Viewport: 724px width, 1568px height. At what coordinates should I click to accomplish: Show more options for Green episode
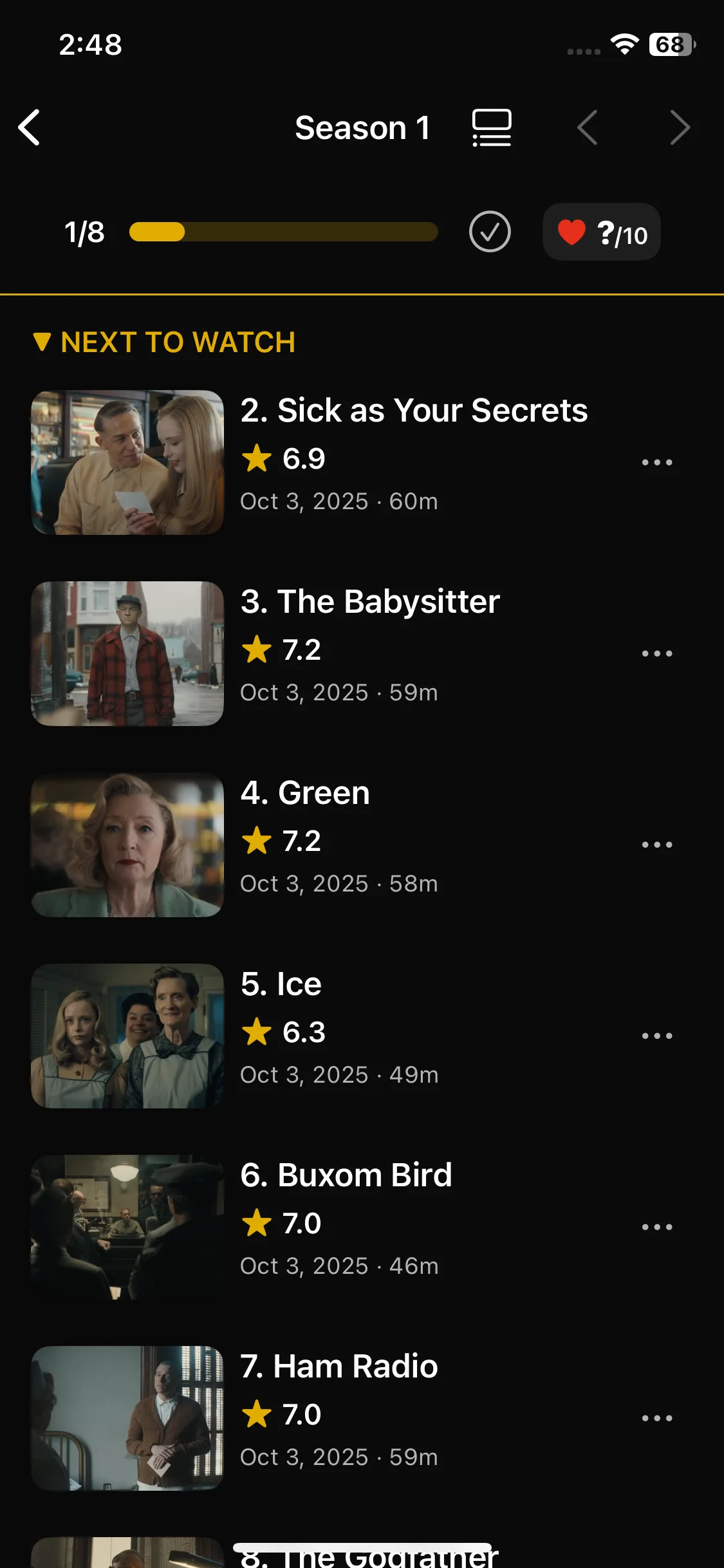tap(656, 845)
